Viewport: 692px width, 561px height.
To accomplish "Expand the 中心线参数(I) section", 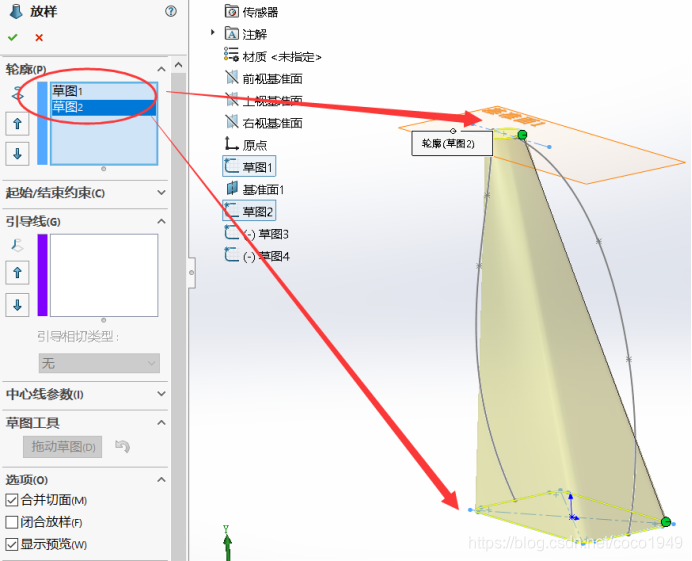I will [x=162, y=394].
